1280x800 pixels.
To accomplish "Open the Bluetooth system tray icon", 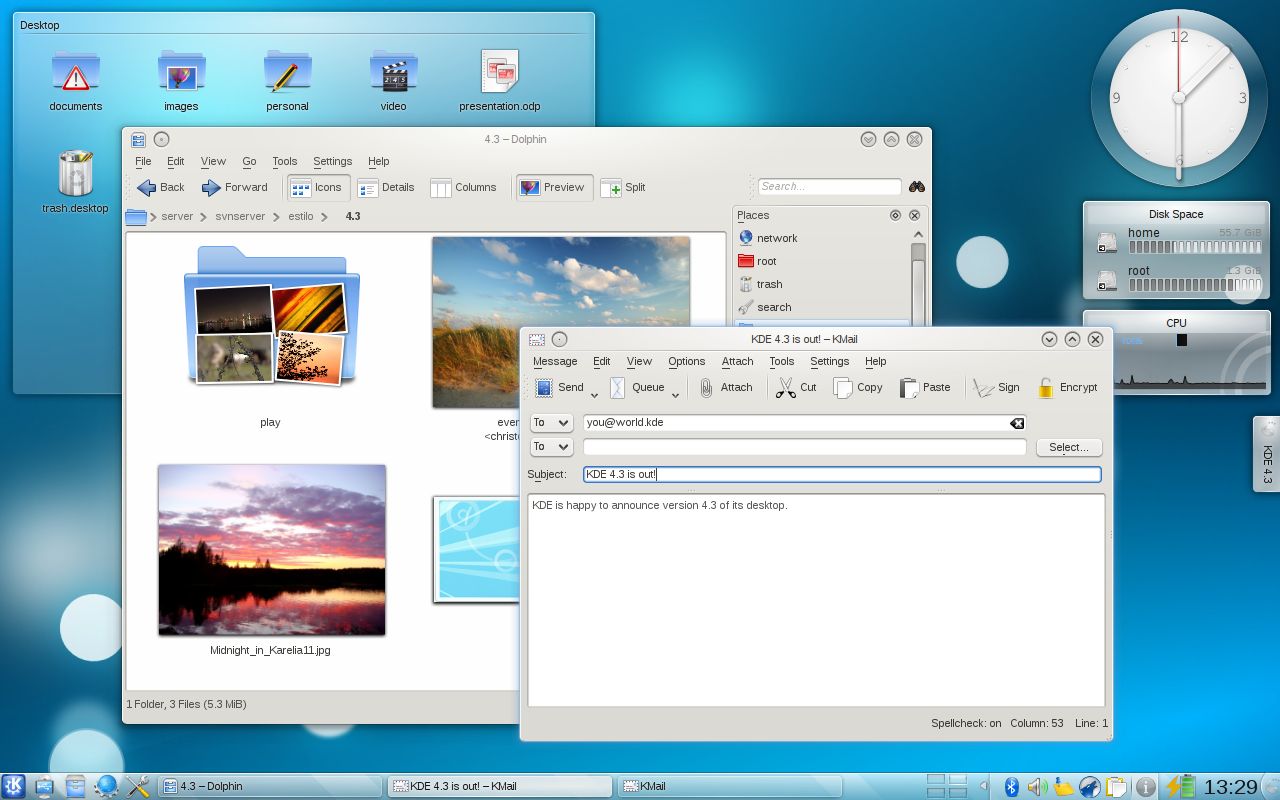I will pos(1013,786).
